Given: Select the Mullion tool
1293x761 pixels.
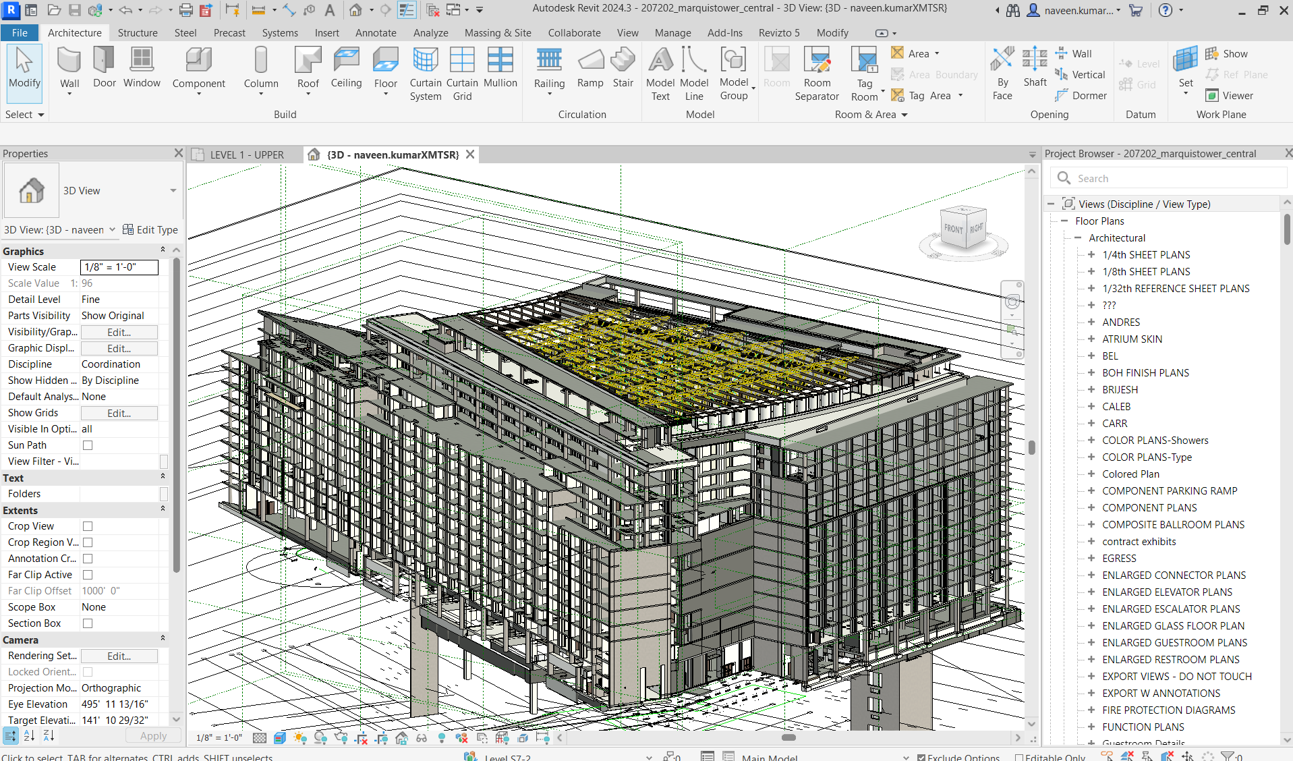Looking at the screenshot, I should point(500,69).
